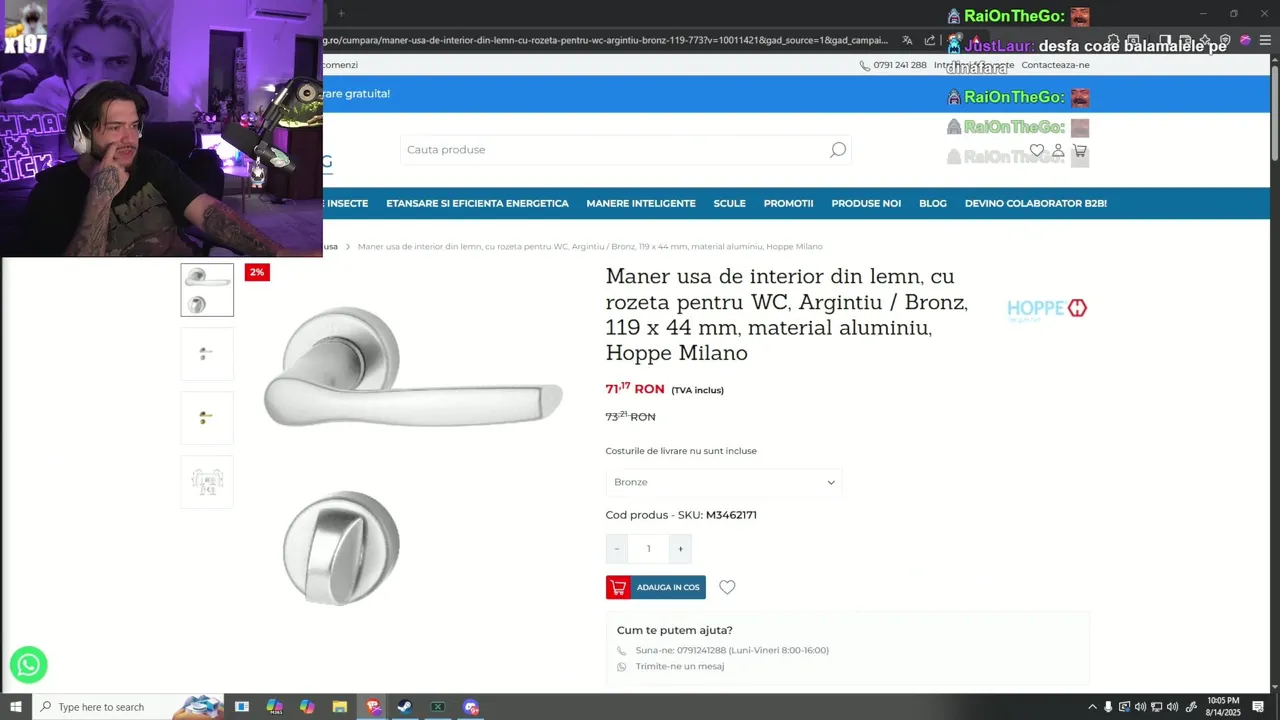Click the browser translate page icon
This screenshot has height=720, width=1280.
pos(907,40)
